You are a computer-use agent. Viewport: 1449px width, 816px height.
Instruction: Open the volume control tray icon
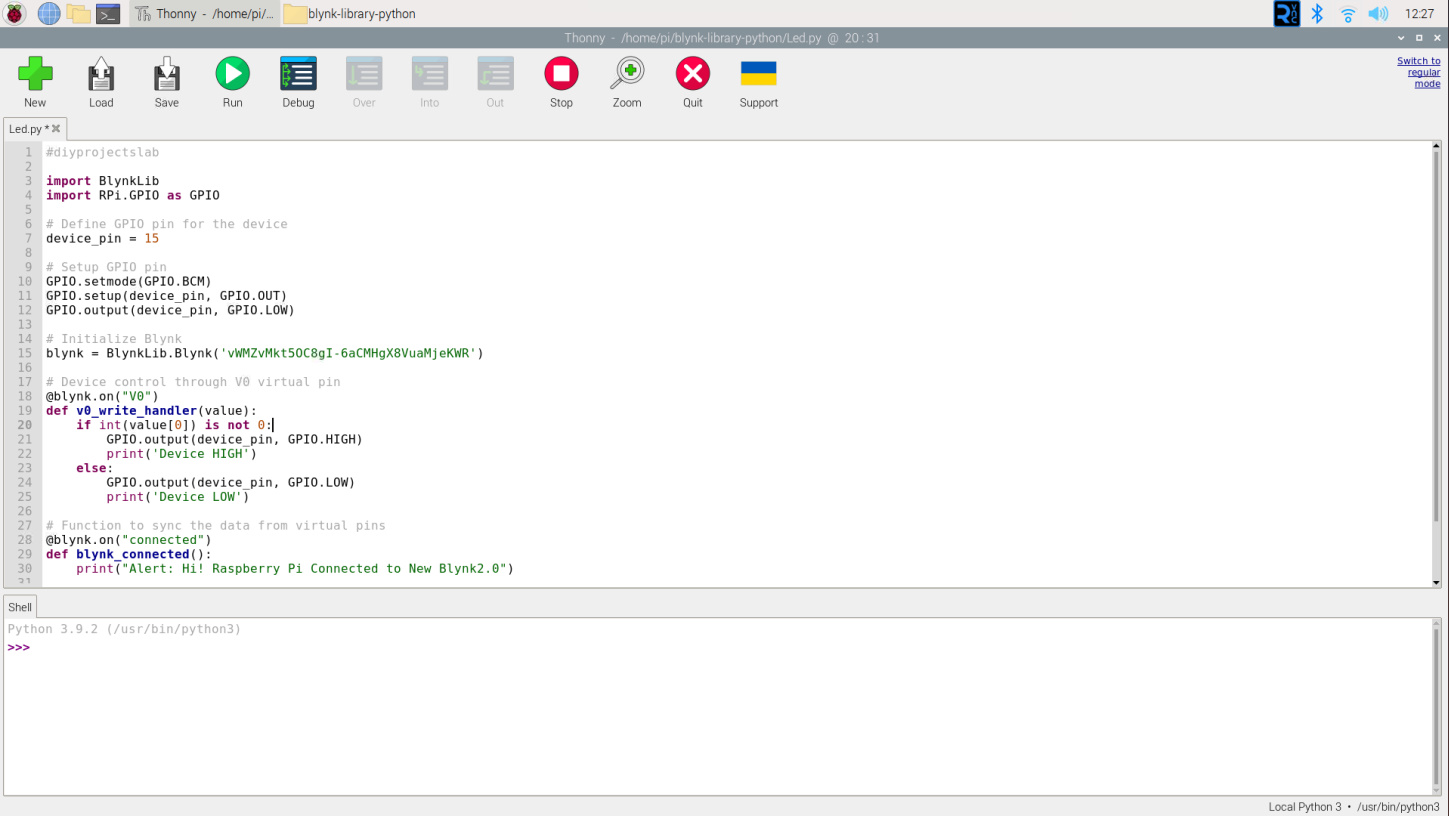[1378, 13]
